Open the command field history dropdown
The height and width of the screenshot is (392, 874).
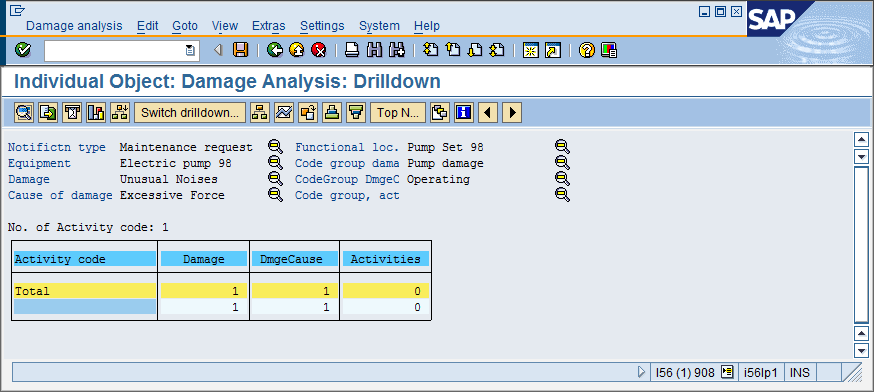tap(190, 51)
